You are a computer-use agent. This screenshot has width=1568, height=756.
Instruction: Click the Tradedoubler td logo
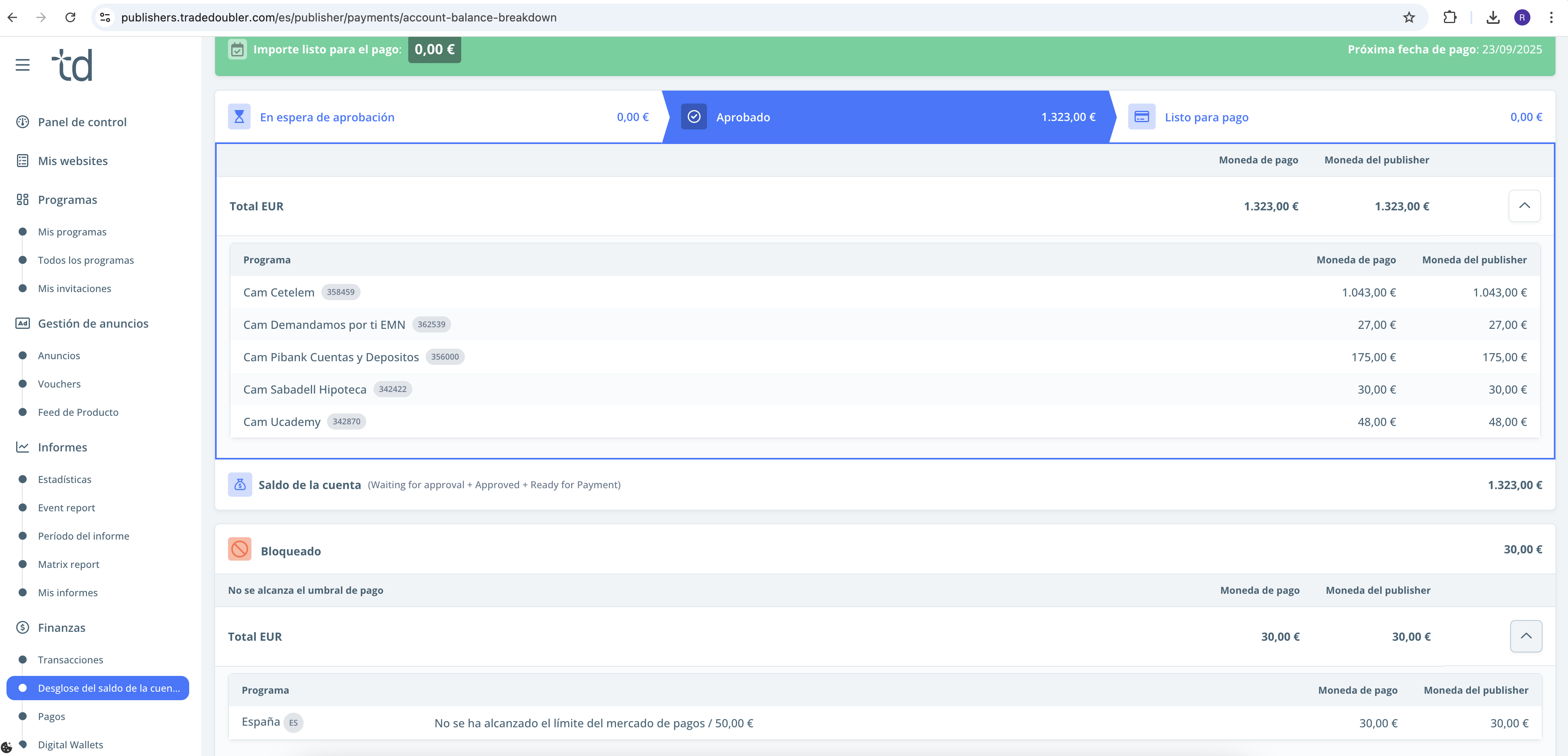pos(72,65)
